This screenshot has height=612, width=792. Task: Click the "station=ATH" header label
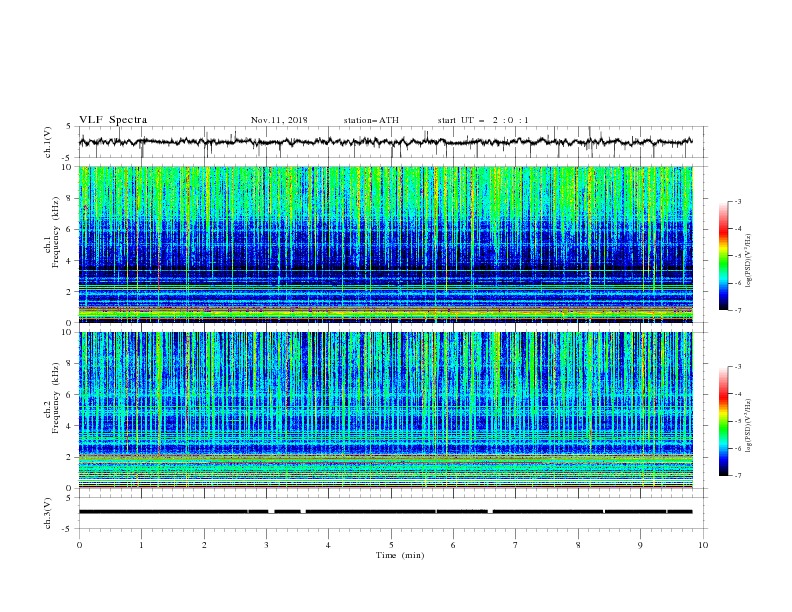[371, 120]
